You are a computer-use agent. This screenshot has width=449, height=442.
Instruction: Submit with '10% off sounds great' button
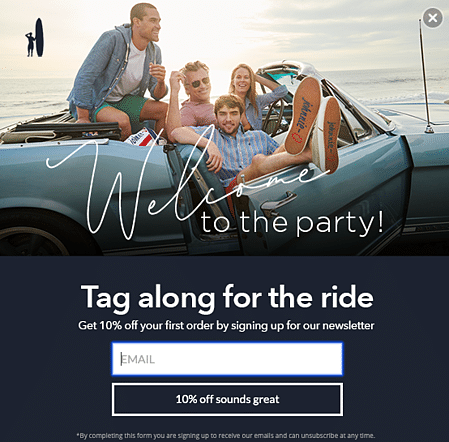pyautogui.click(x=227, y=399)
